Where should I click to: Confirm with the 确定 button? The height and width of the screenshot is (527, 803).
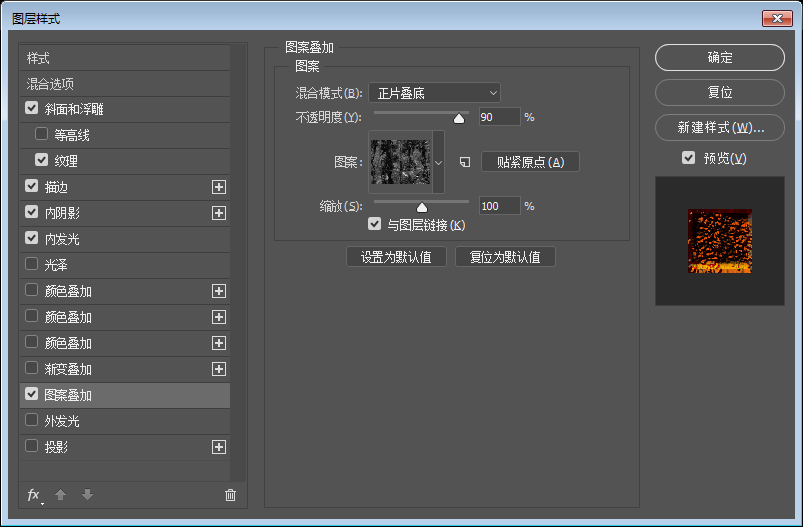(720, 57)
